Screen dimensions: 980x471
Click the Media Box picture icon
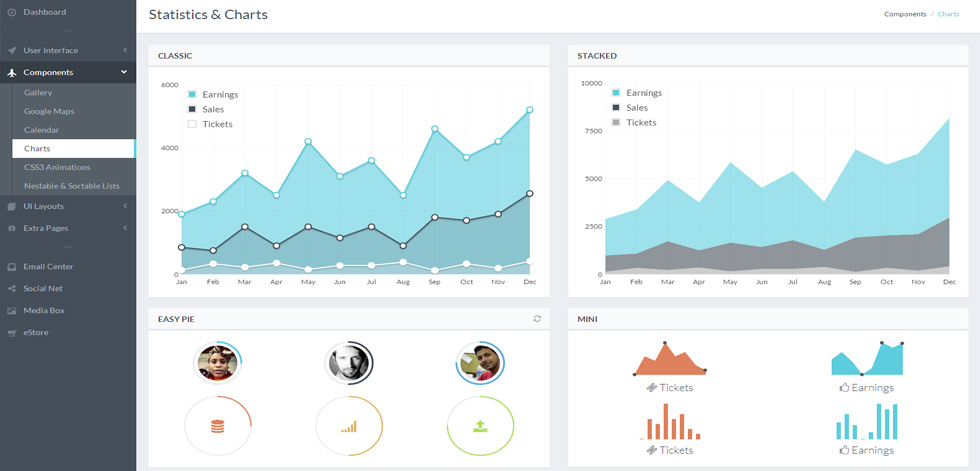click(11, 310)
